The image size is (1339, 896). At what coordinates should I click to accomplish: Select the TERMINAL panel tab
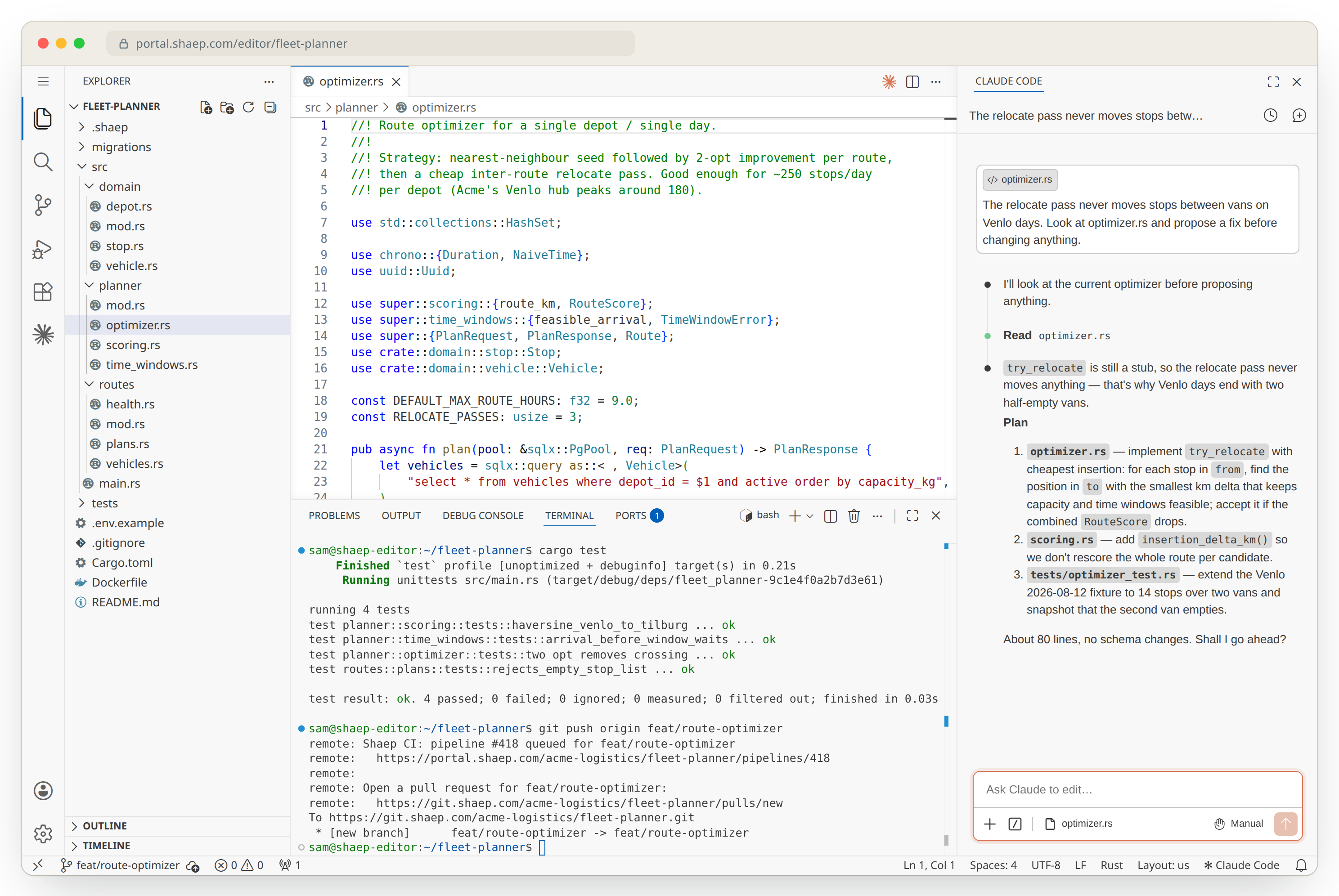tap(569, 515)
